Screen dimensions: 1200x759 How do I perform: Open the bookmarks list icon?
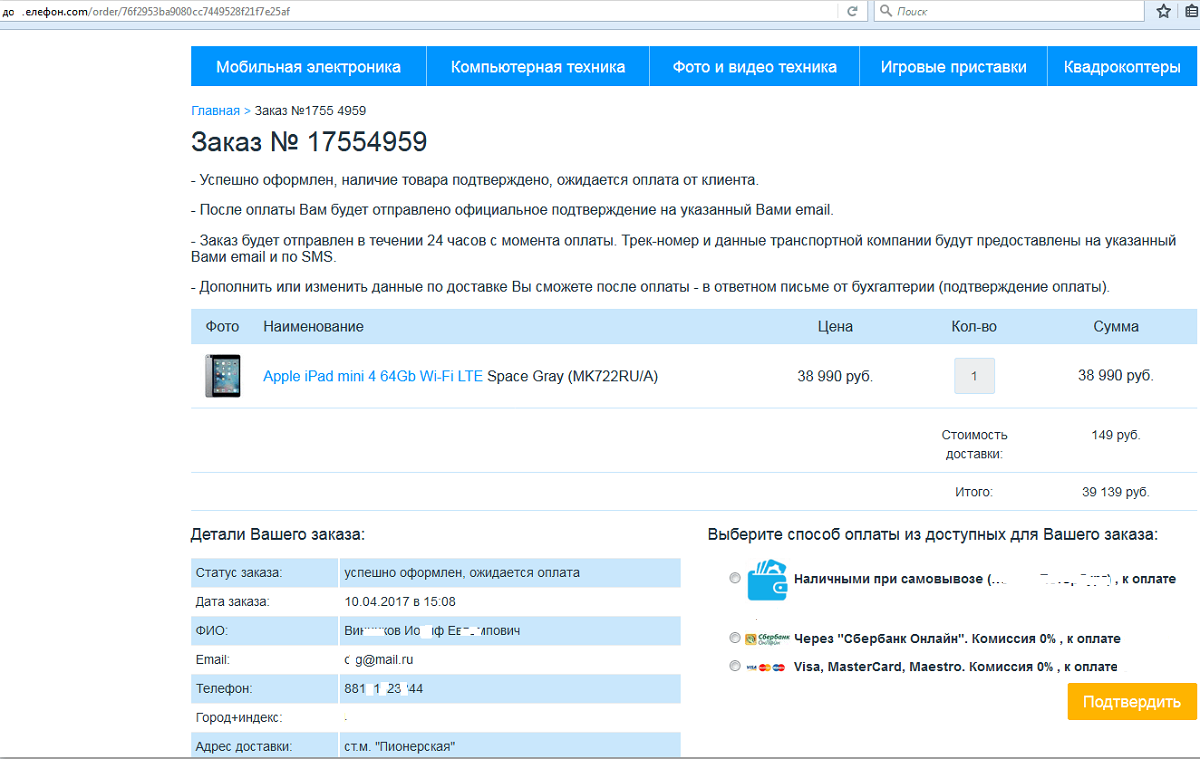click(x=1192, y=11)
